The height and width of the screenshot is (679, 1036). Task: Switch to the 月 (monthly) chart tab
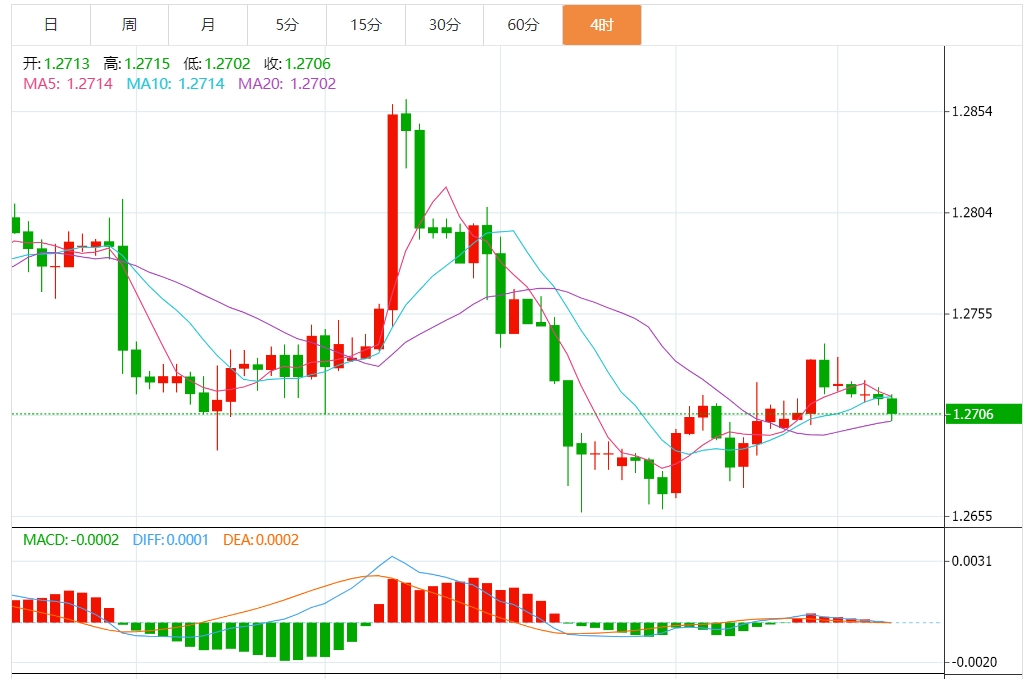(208, 25)
